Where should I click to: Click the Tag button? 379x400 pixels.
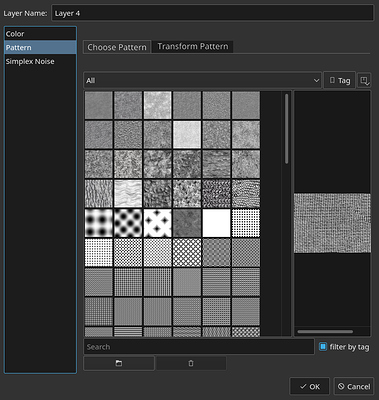(x=340, y=80)
